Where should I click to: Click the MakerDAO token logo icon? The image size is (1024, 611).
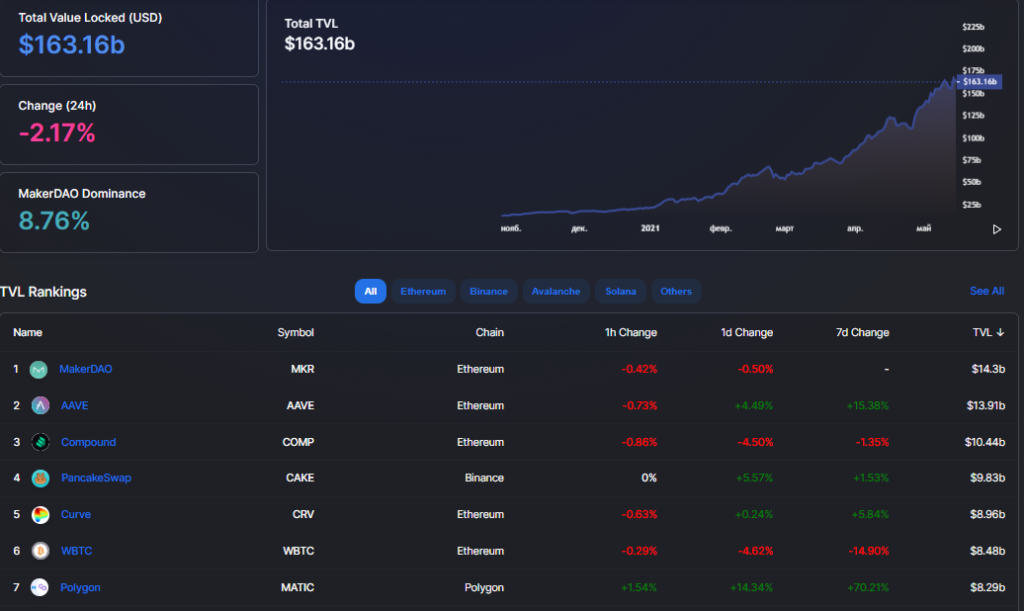(x=39, y=369)
